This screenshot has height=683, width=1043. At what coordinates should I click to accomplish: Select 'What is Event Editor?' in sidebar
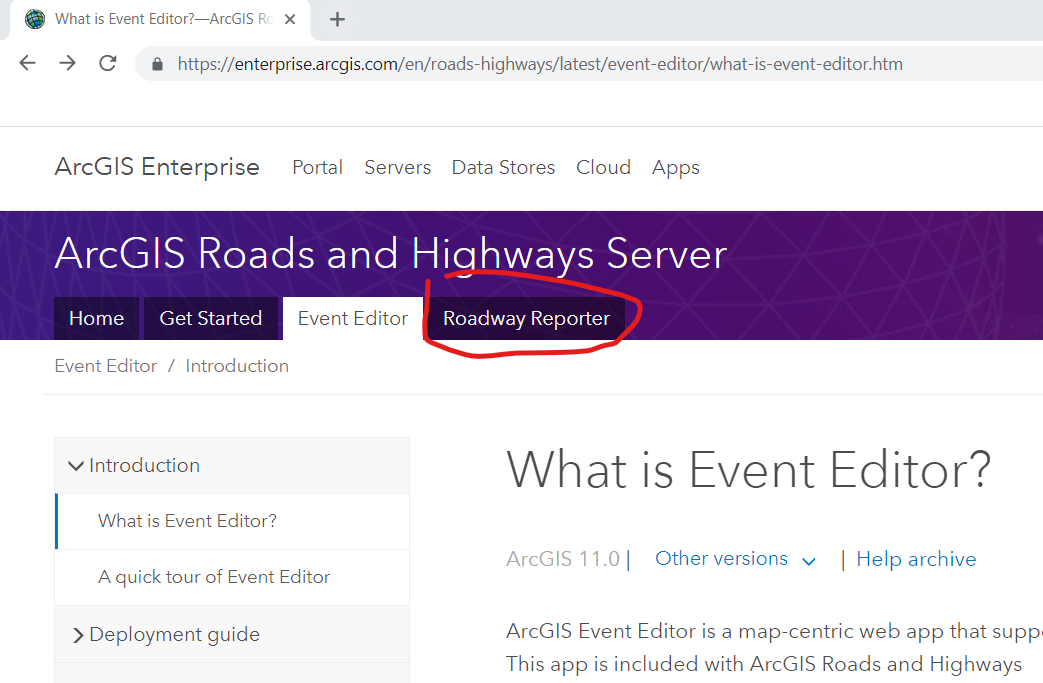point(233,521)
